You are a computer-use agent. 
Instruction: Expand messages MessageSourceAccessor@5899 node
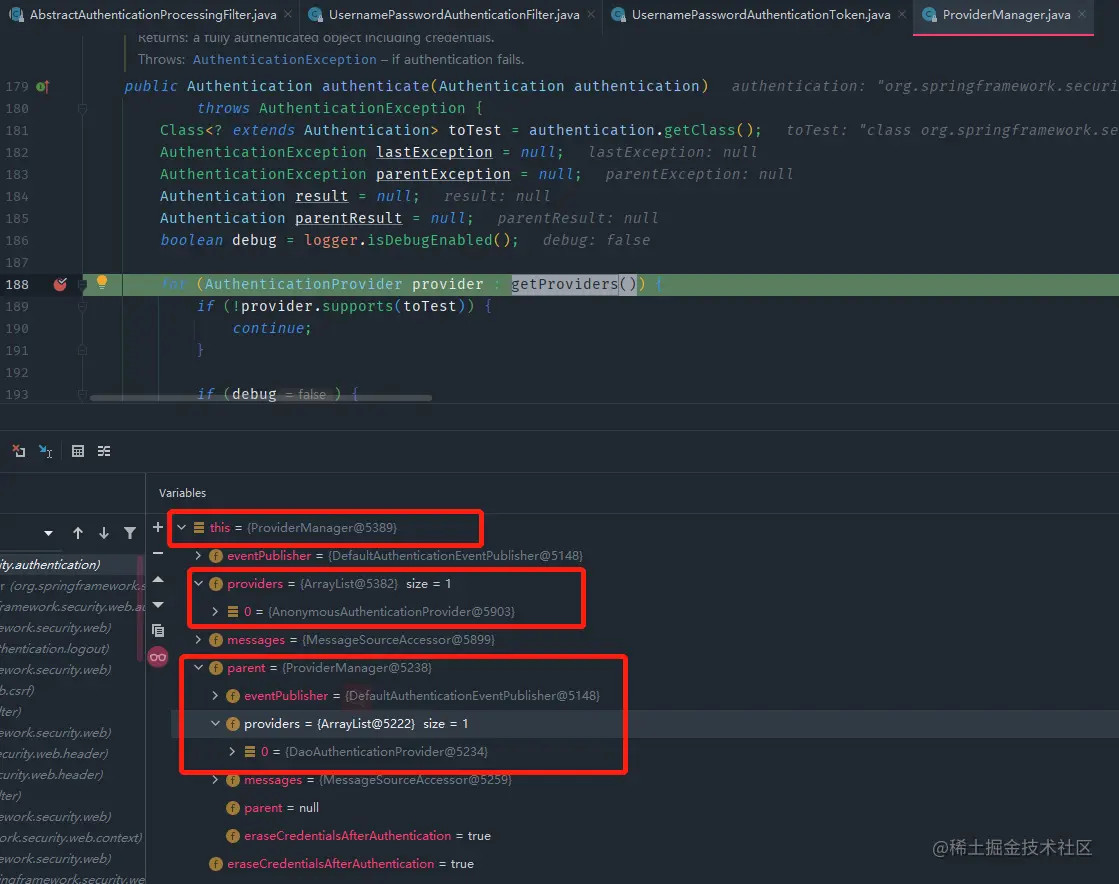pos(198,639)
